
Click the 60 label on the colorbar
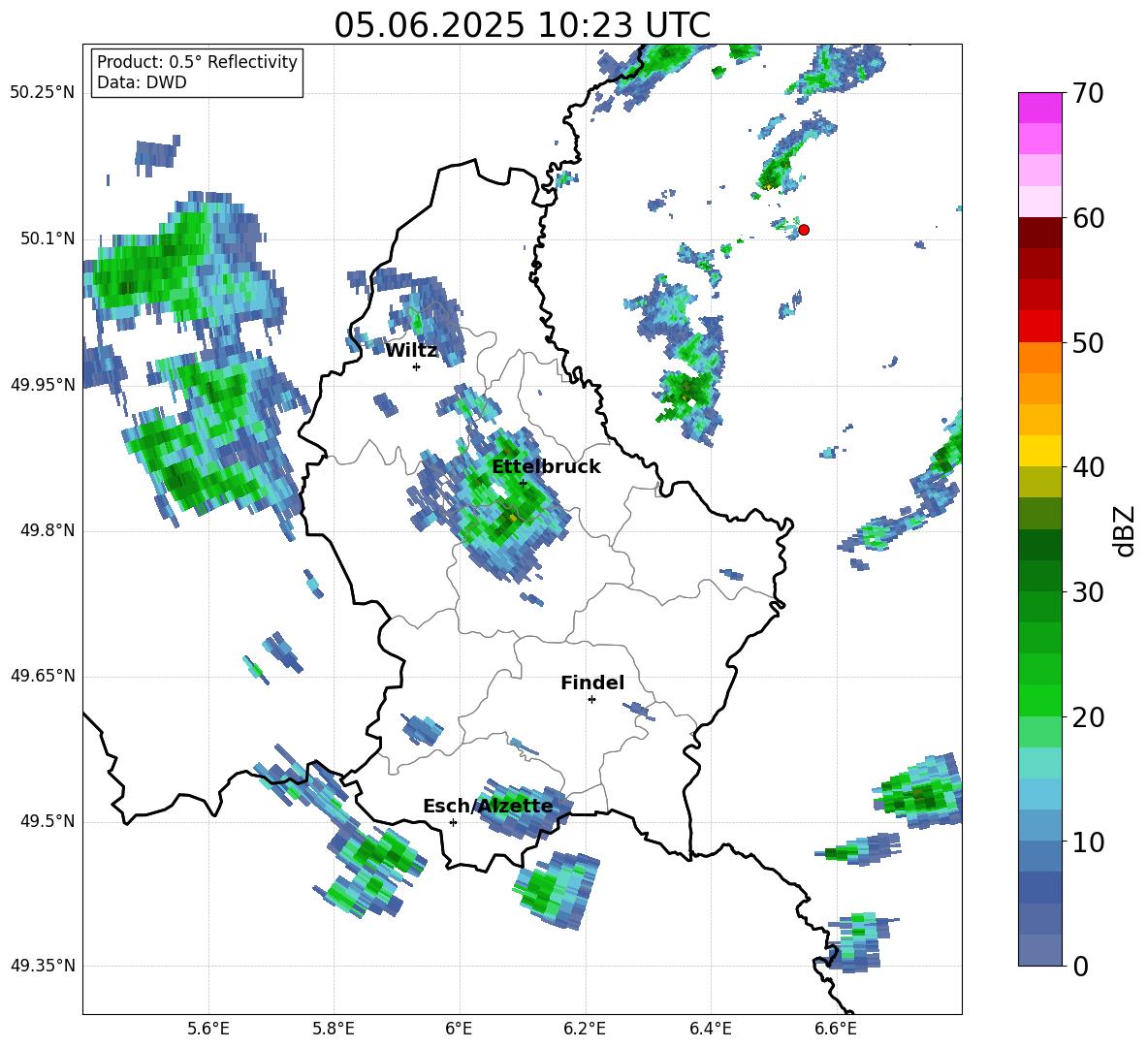(1088, 218)
